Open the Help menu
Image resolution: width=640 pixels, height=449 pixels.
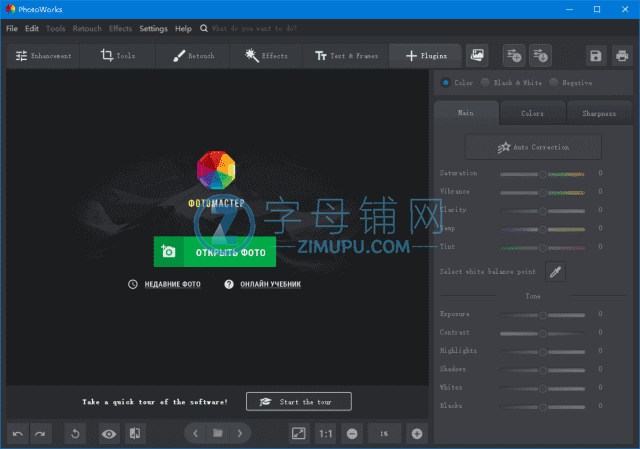[183, 28]
